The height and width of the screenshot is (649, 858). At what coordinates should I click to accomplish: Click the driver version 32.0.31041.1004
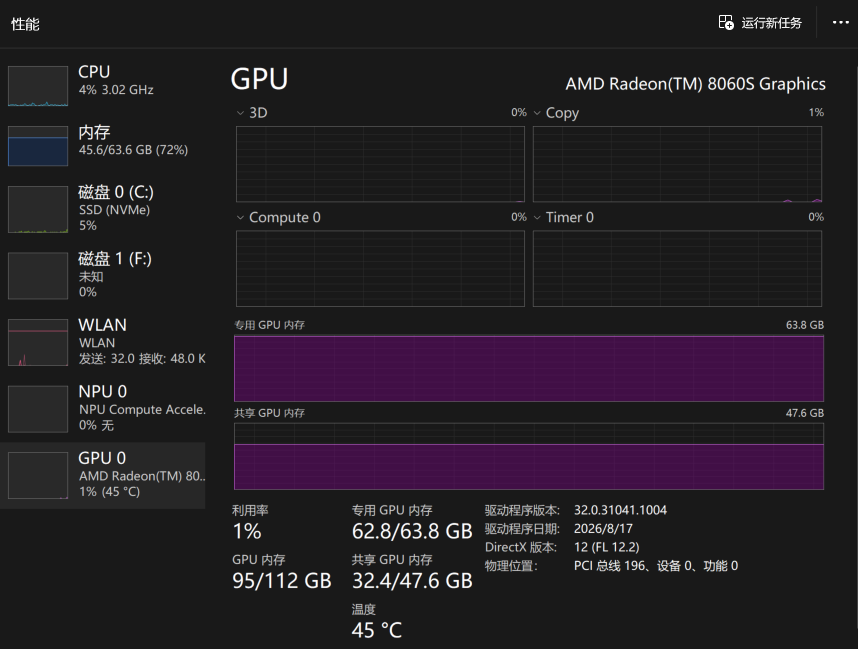click(x=620, y=510)
